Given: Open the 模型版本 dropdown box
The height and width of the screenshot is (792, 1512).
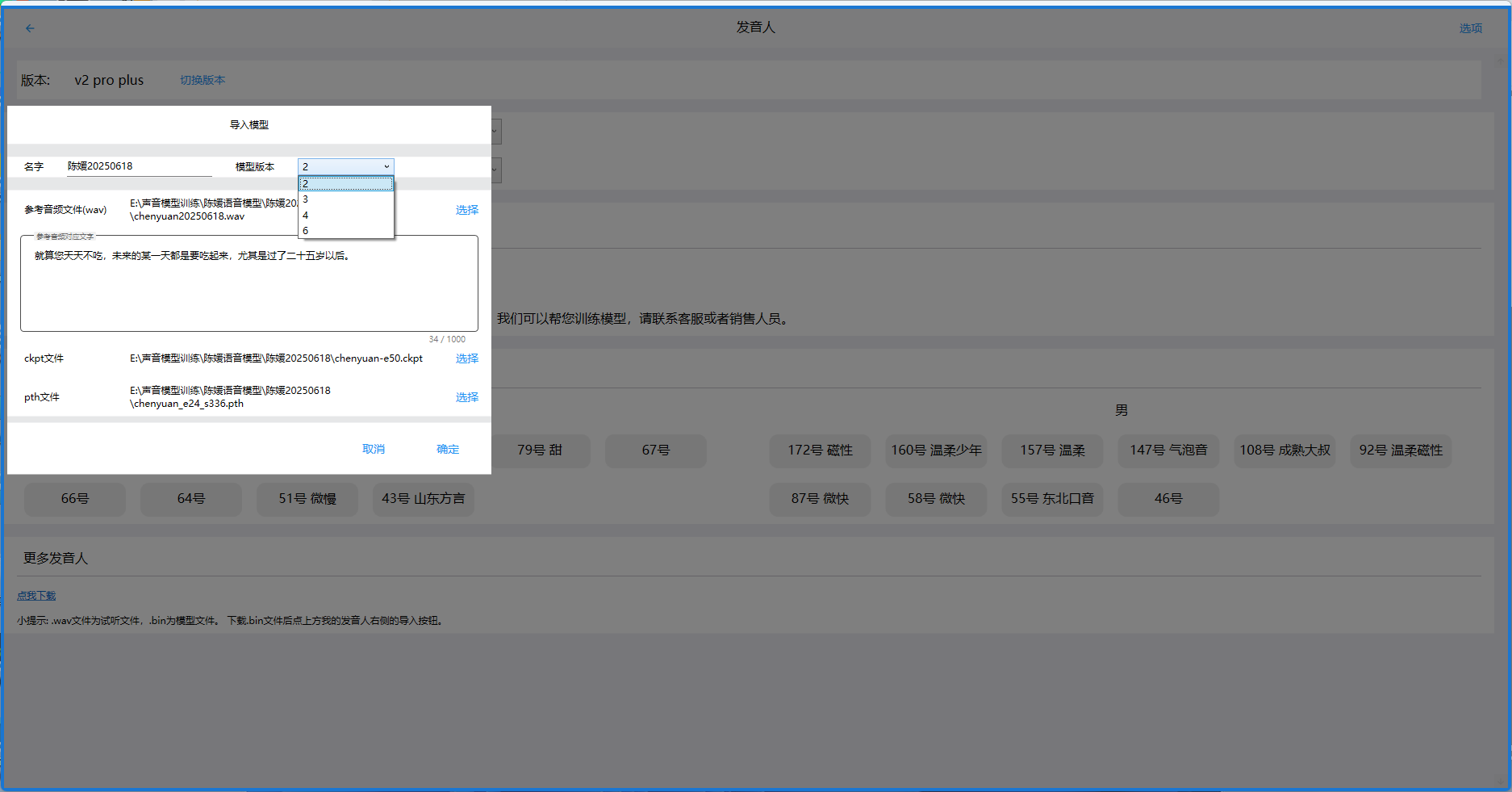Looking at the screenshot, I should click(346, 166).
